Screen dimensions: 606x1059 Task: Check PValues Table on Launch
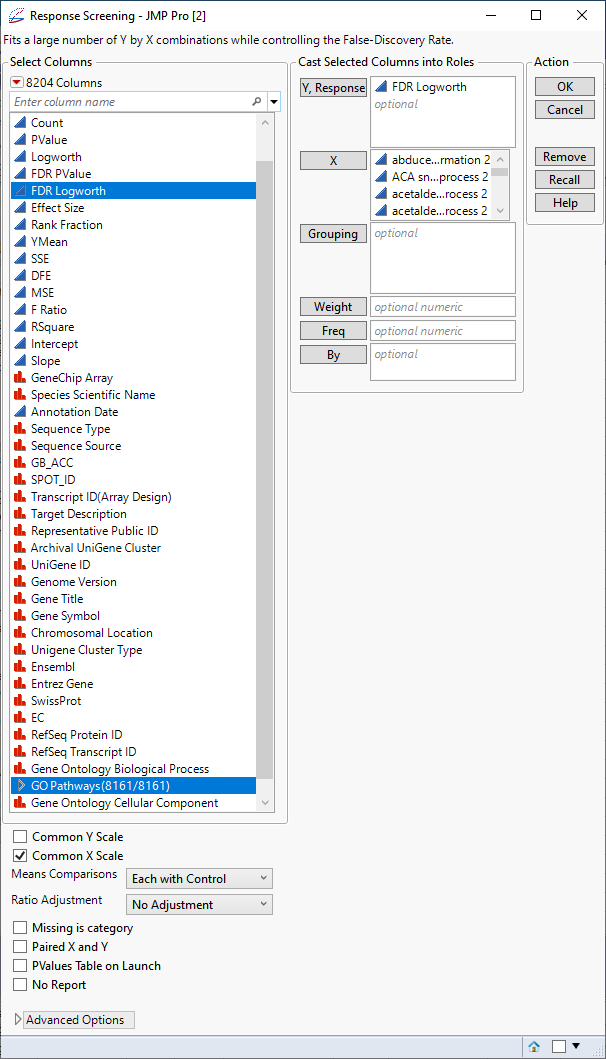[x=20, y=966]
